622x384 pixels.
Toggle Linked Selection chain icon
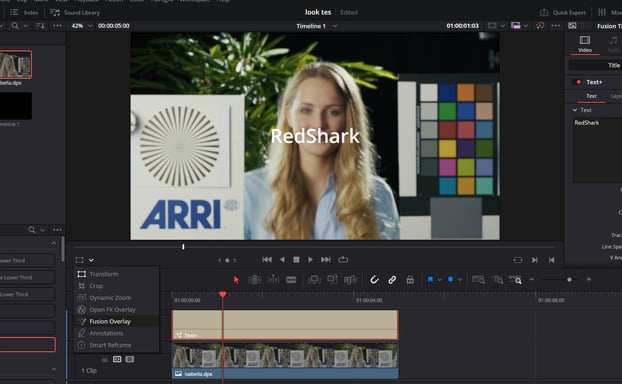pyautogui.click(x=392, y=280)
